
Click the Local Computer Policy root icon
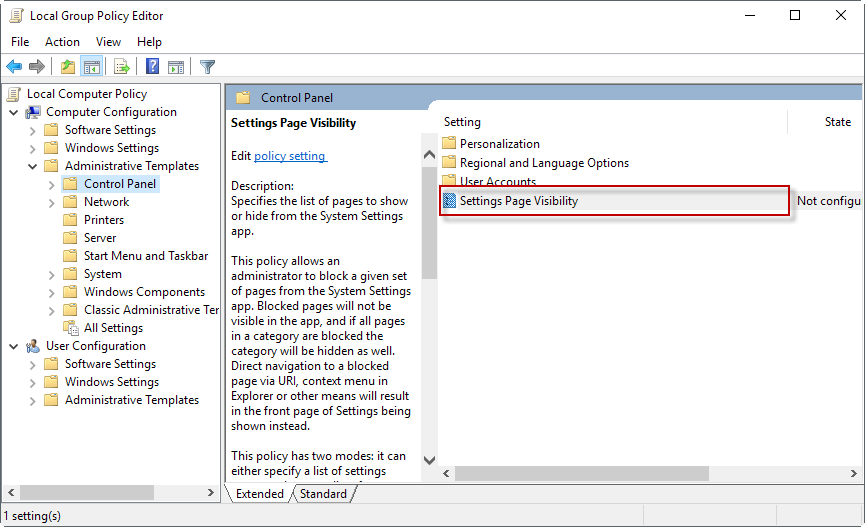click(x=14, y=94)
